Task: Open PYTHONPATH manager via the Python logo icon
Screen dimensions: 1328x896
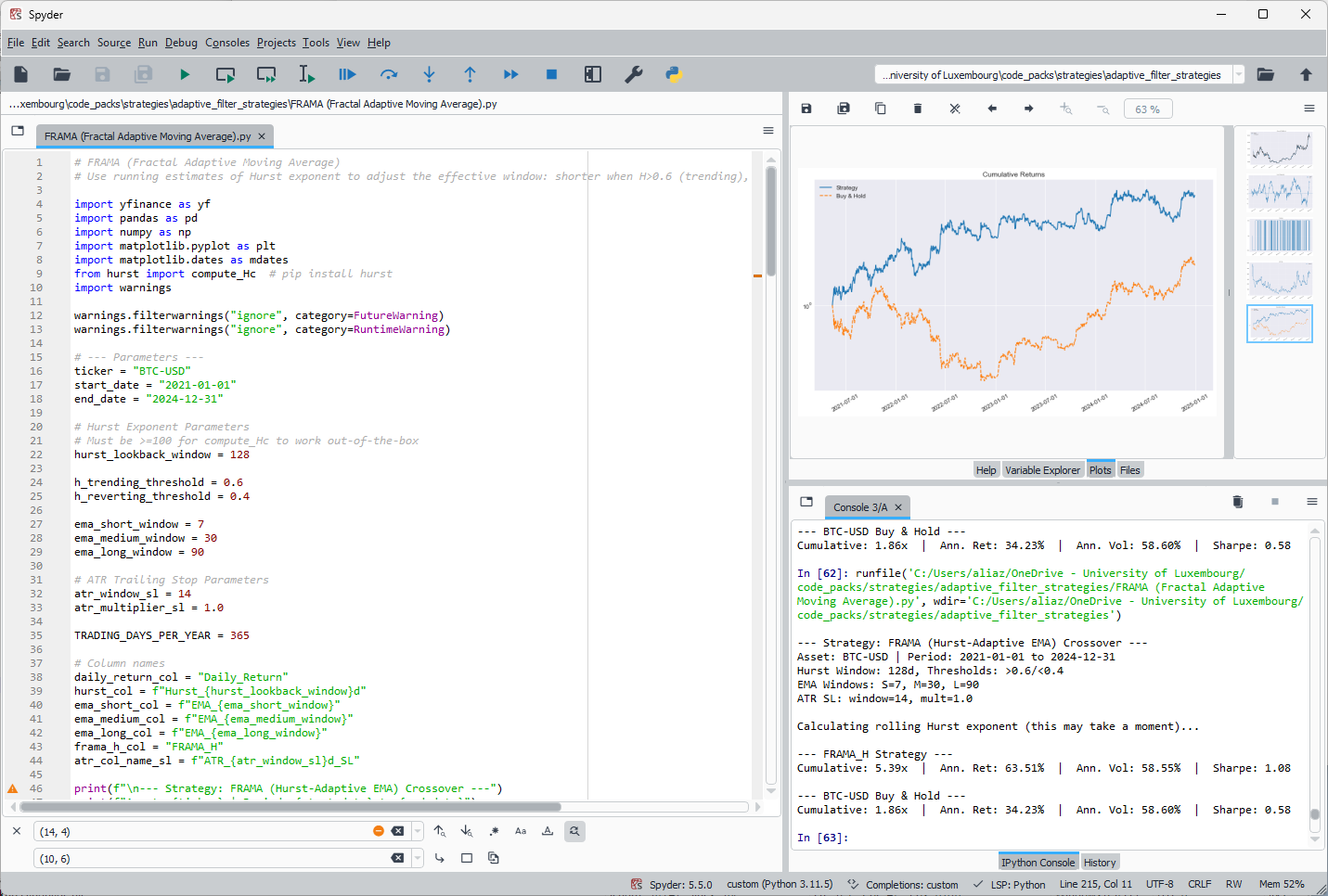Action: click(x=675, y=74)
